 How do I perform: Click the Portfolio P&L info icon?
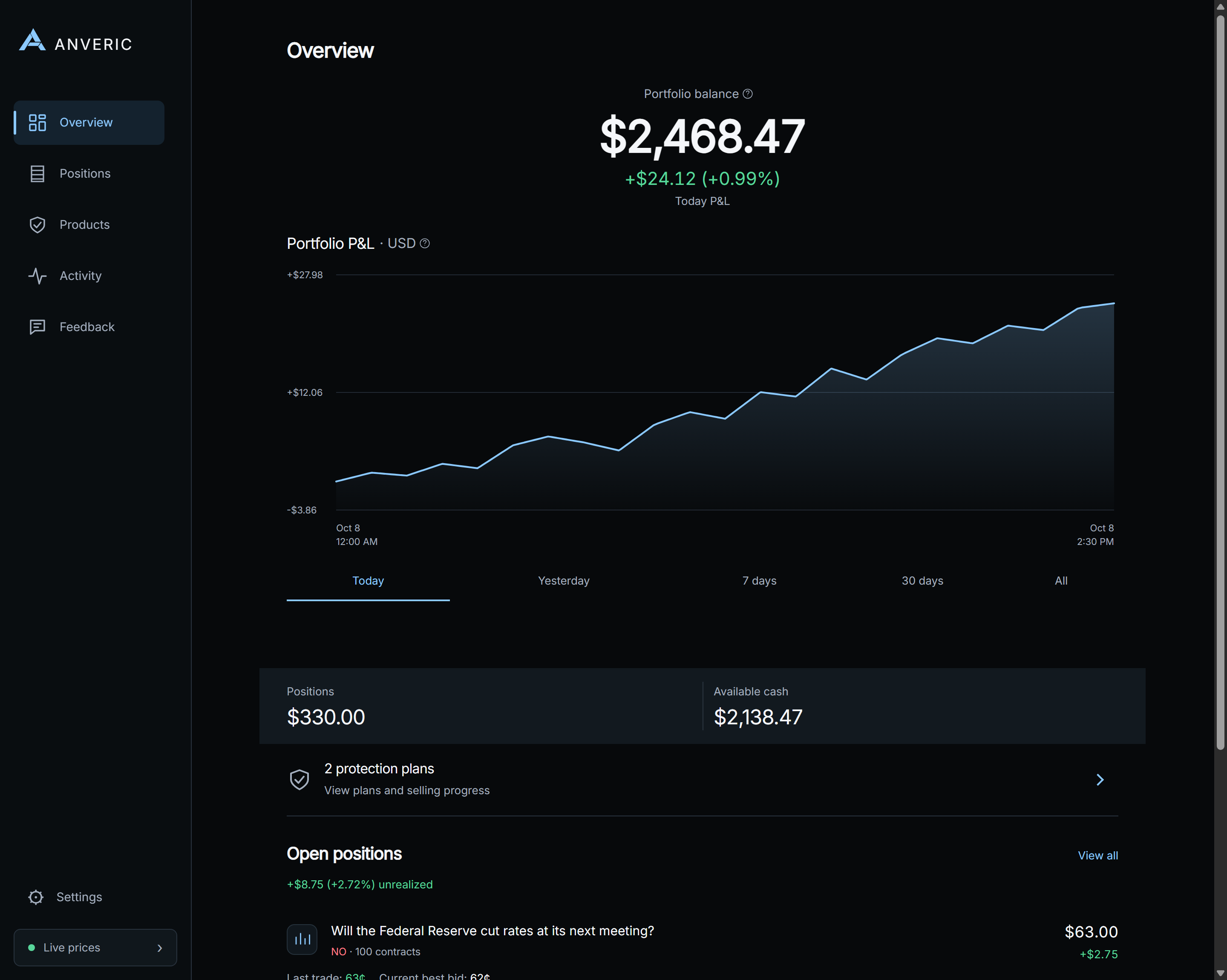[x=425, y=244]
